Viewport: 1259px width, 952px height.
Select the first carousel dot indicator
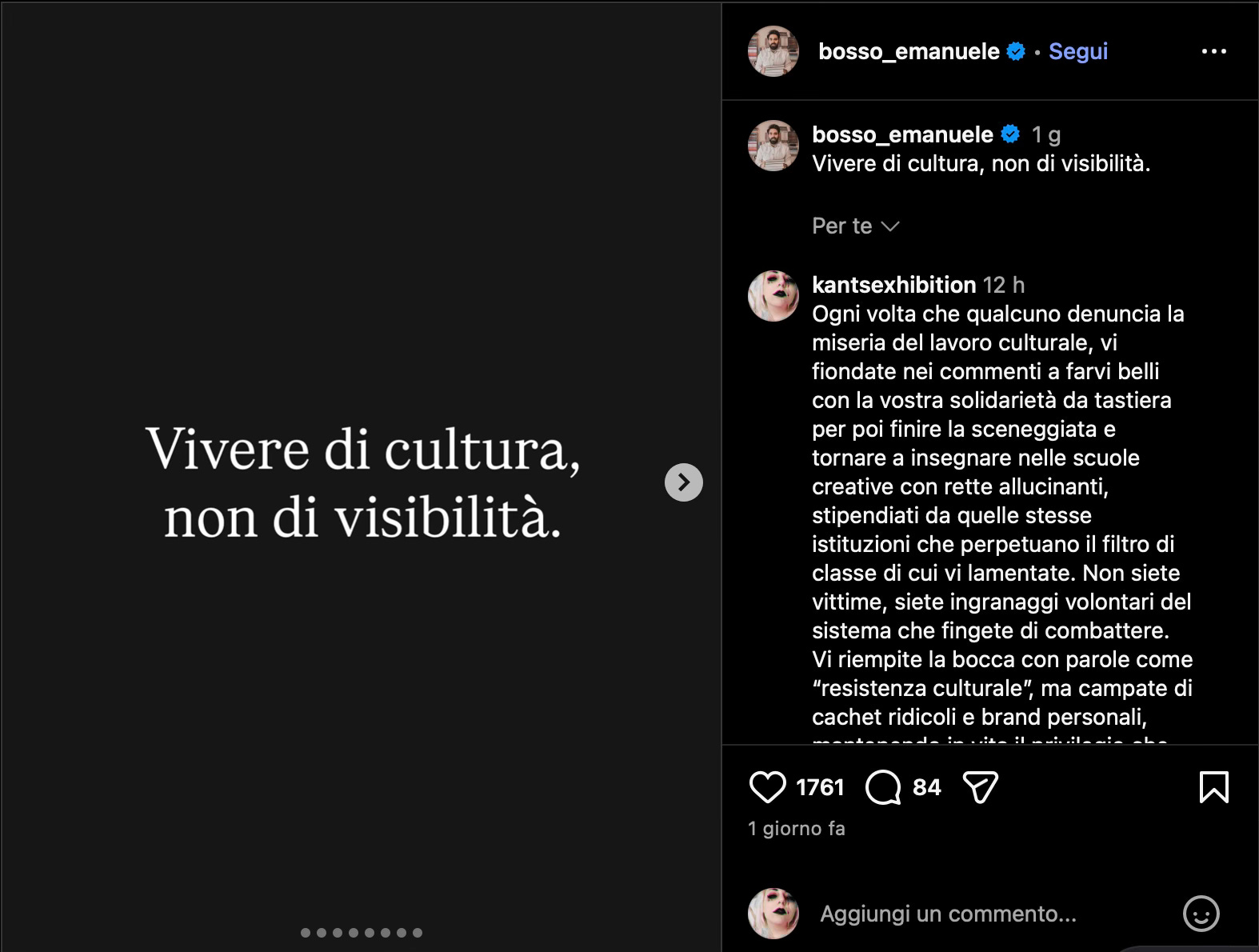pyautogui.click(x=306, y=933)
